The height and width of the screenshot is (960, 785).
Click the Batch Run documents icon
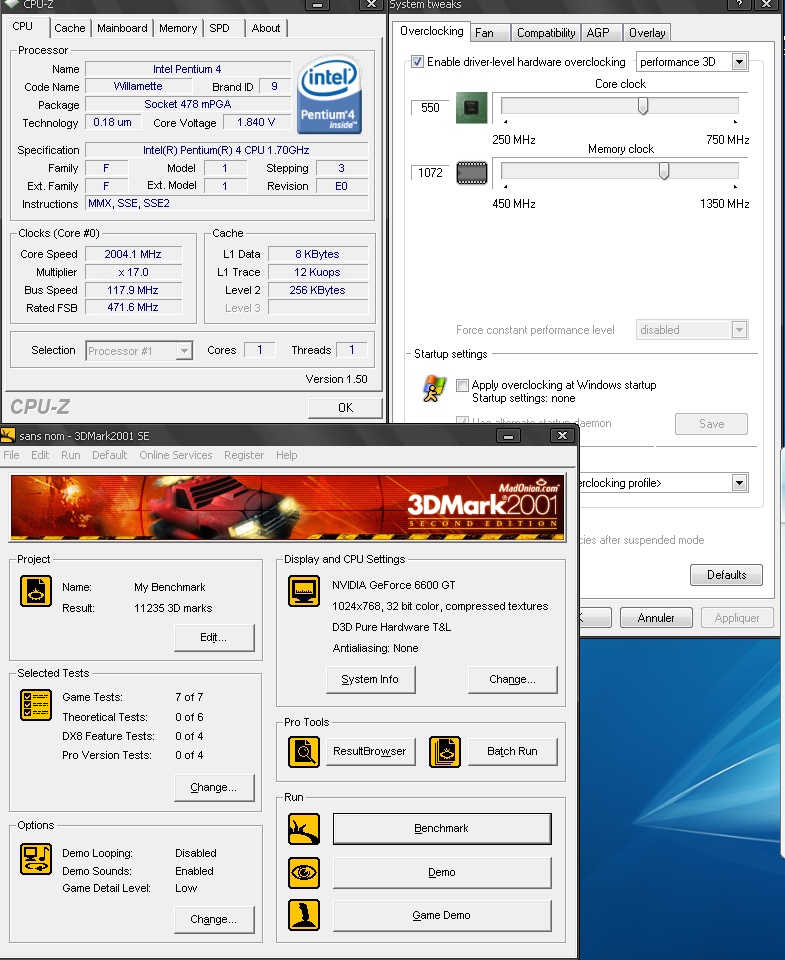(445, 752)
